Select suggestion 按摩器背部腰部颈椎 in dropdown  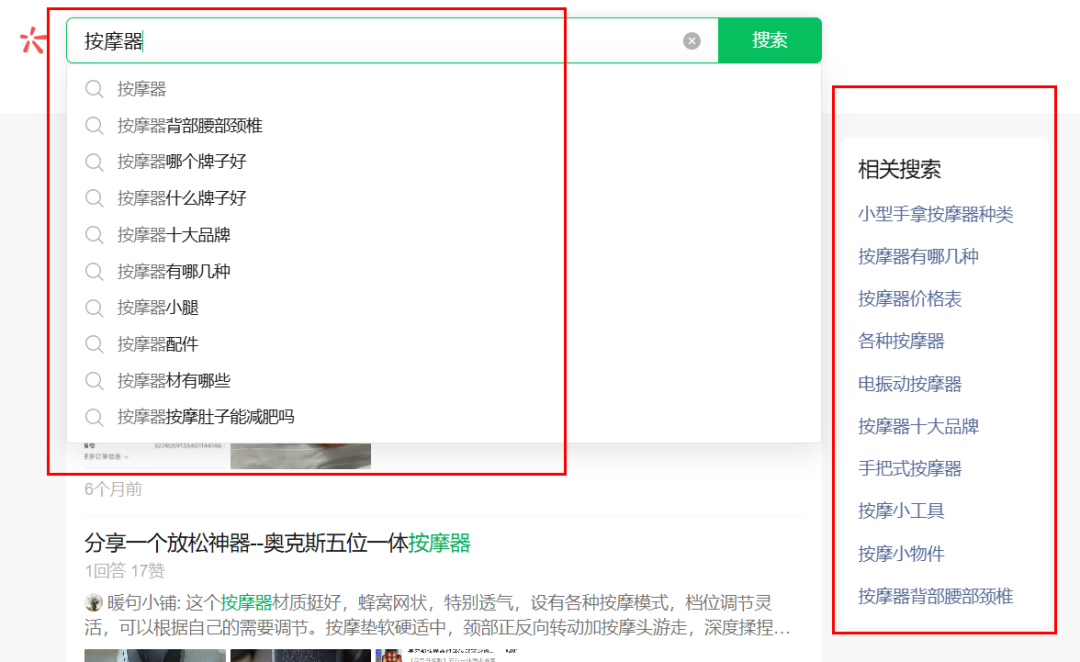(190, 126)
